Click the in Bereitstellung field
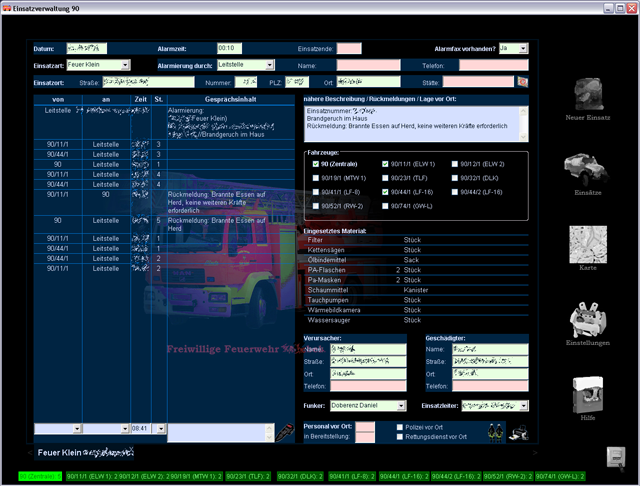Screen dimensions: 640x486 pyautogui.click(x=365, y=437)
